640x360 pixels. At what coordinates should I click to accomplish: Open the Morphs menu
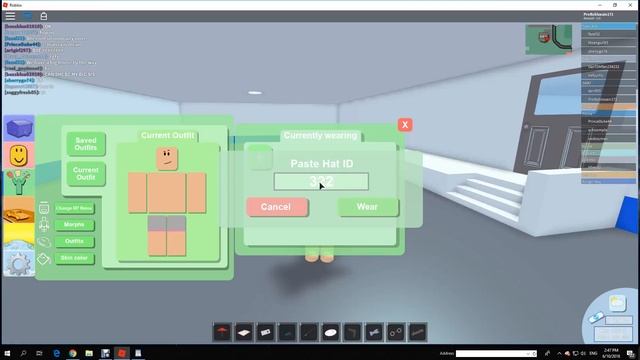(74, 224)
